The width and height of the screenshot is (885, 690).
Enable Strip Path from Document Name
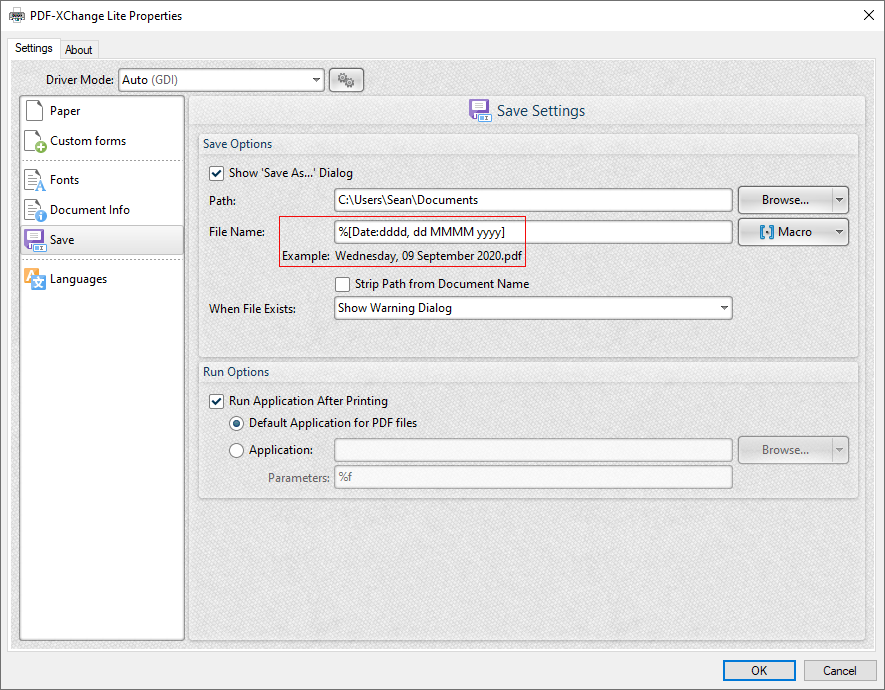pyautogui.click(x=343, y=284)
